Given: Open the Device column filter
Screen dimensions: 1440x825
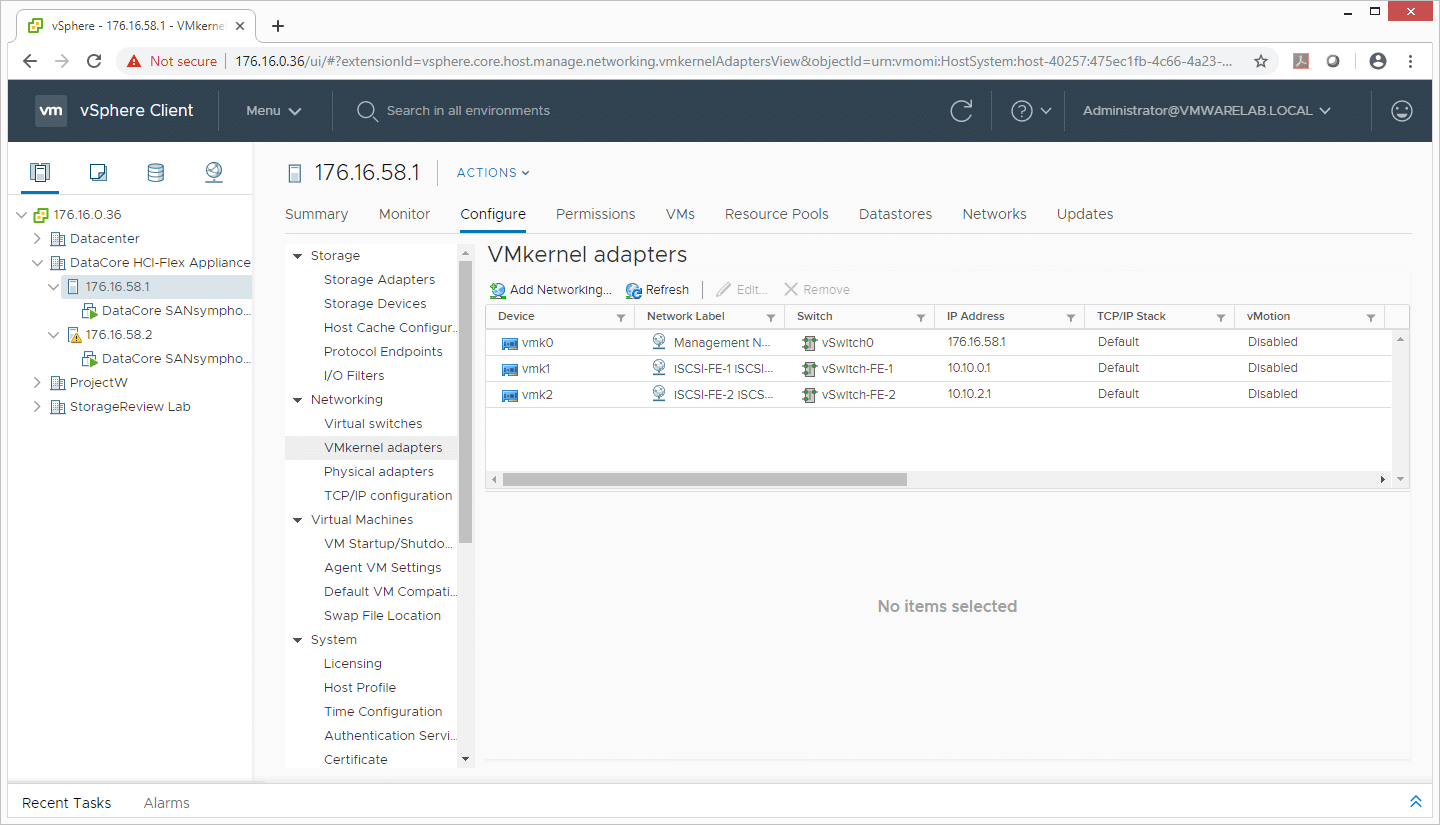Looking at the screenshot, I should (x=621, y=317).
